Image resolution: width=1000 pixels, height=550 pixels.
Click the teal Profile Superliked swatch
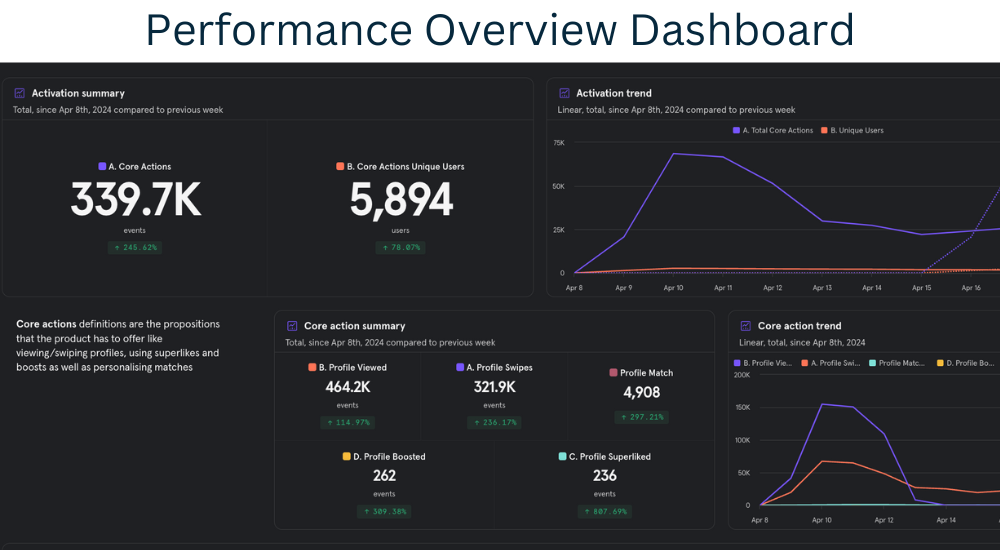[563, 457]
